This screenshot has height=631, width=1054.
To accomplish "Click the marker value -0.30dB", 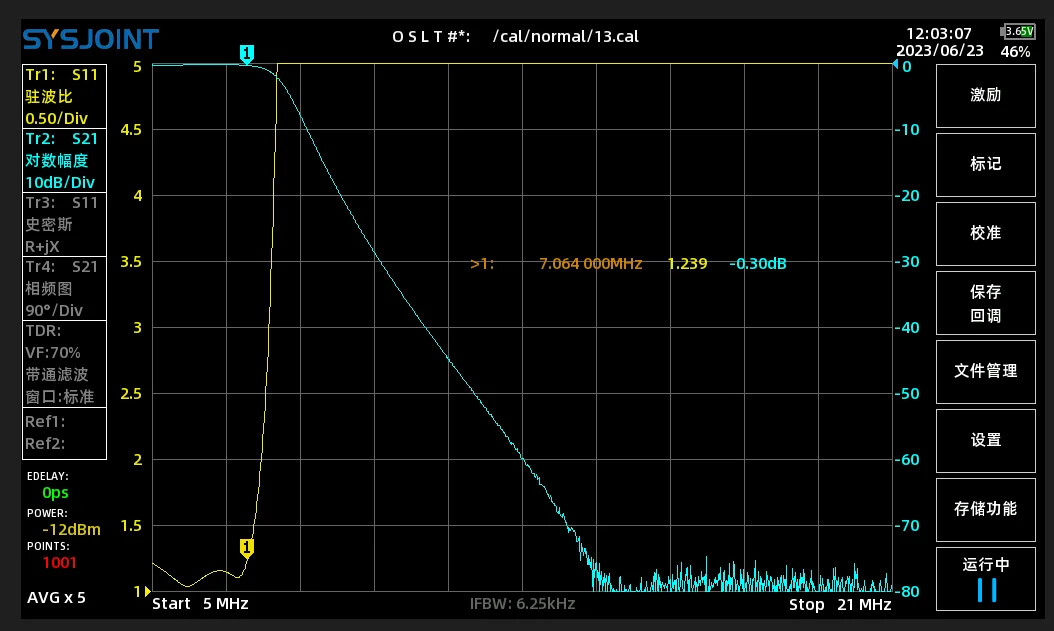I will pos(758,263).
